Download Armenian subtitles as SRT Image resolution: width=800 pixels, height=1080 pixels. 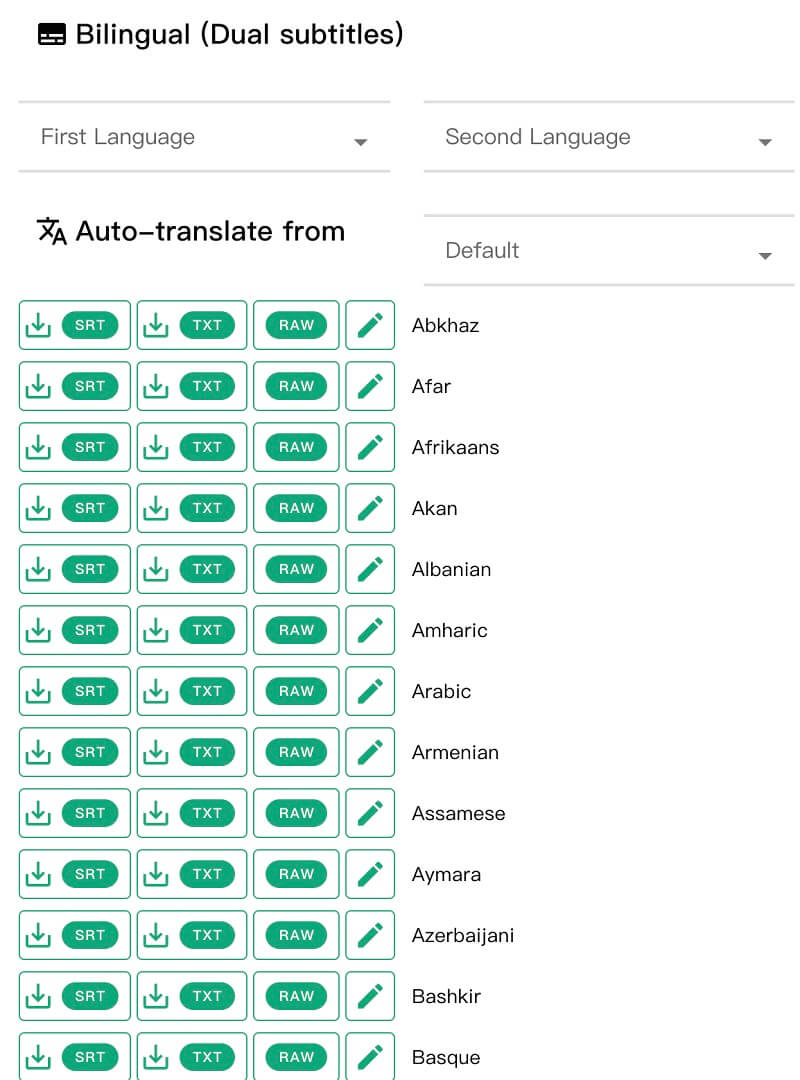(74, 752)
